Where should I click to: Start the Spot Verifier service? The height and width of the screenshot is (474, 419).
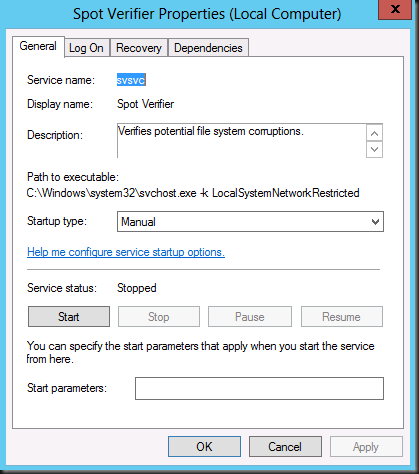[x=69, y=317]
